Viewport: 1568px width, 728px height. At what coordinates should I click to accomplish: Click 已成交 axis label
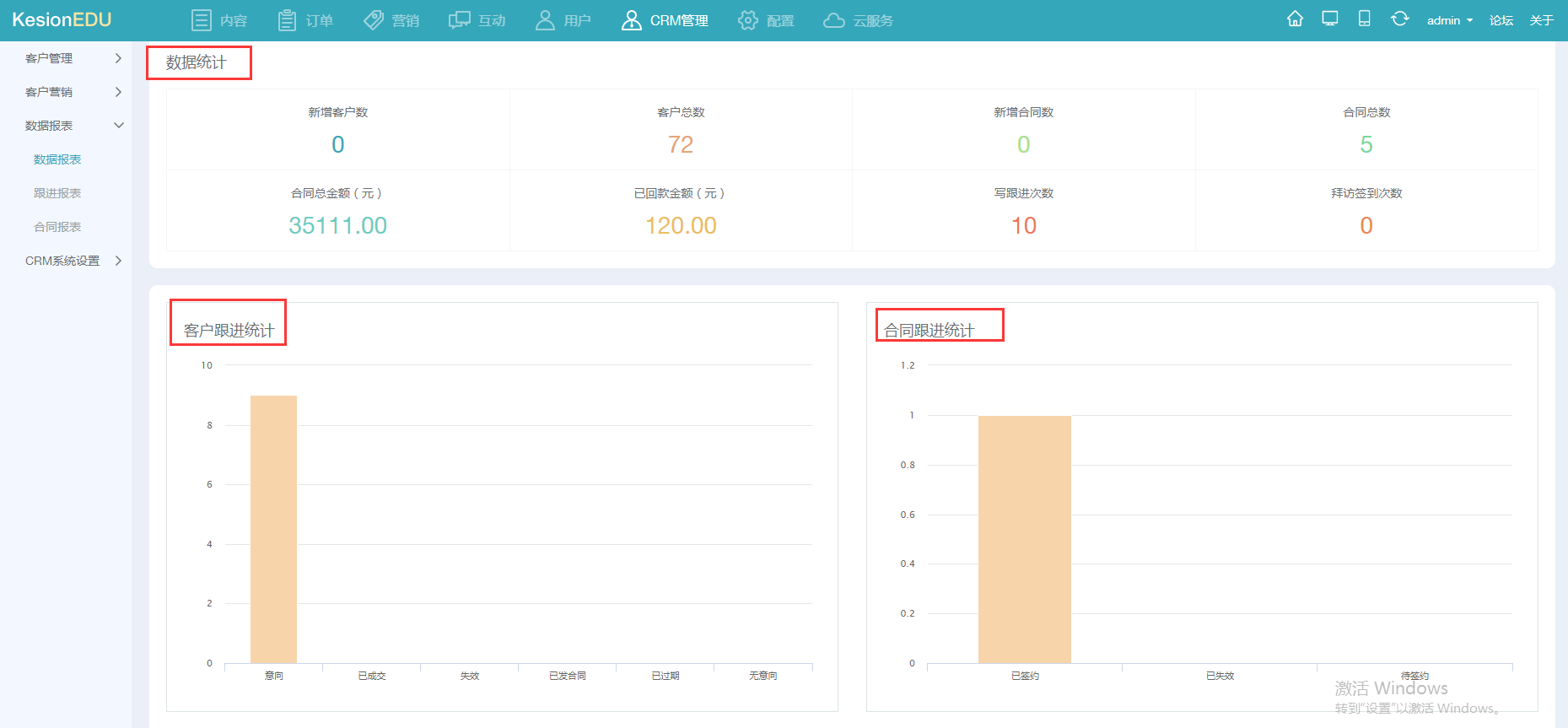coord(372,676)
